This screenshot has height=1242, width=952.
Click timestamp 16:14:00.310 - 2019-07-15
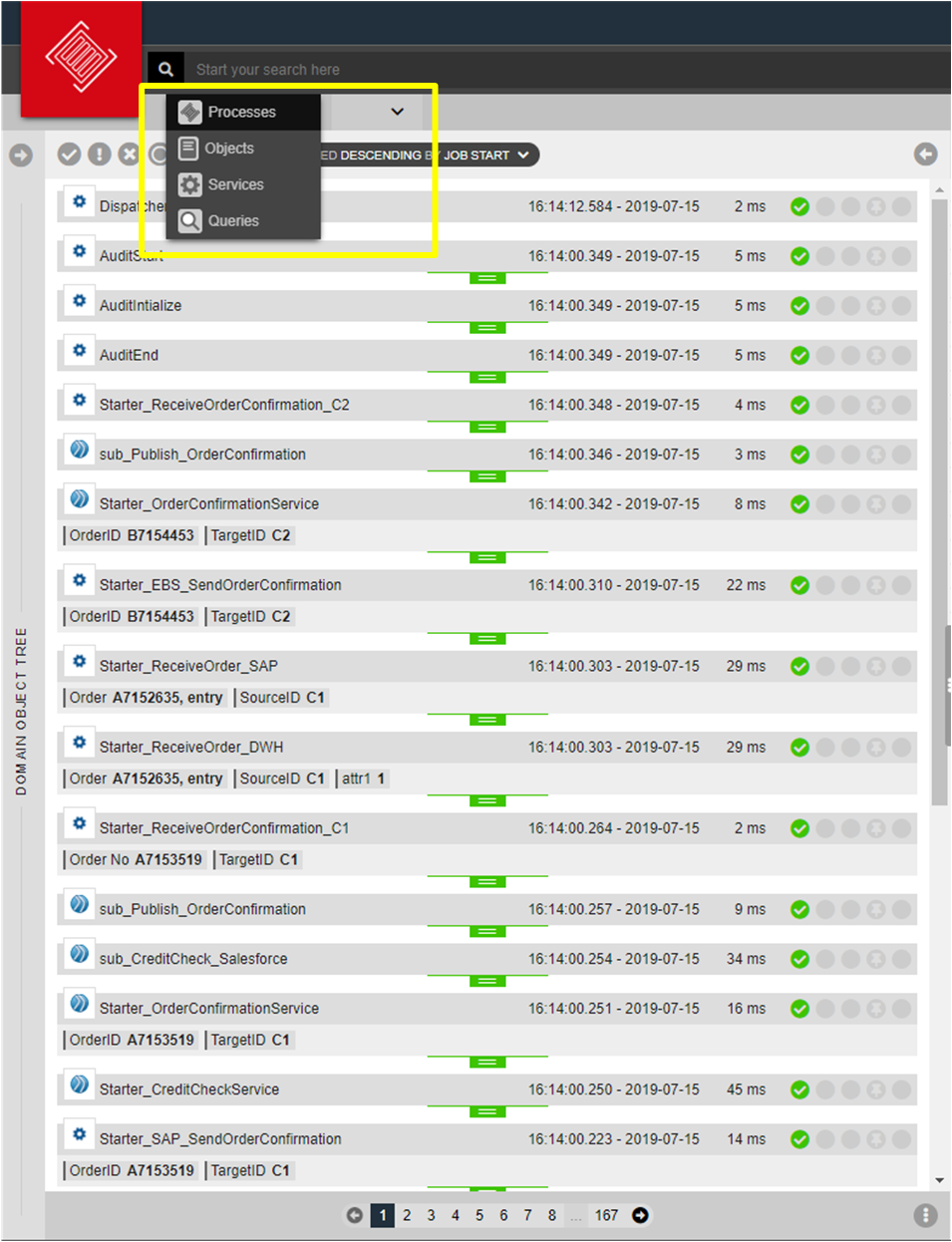click(614, 585)
